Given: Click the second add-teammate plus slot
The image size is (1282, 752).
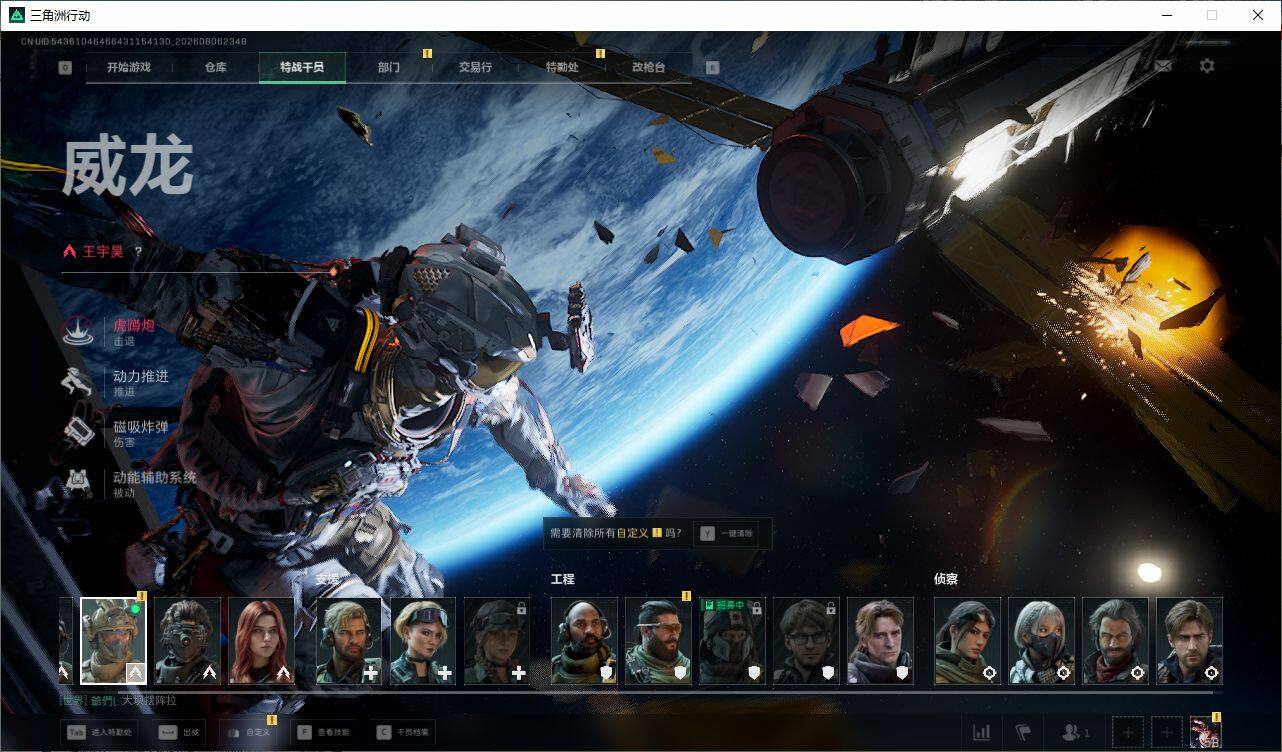Looking at the screenshot, I should click(1167, 733).
